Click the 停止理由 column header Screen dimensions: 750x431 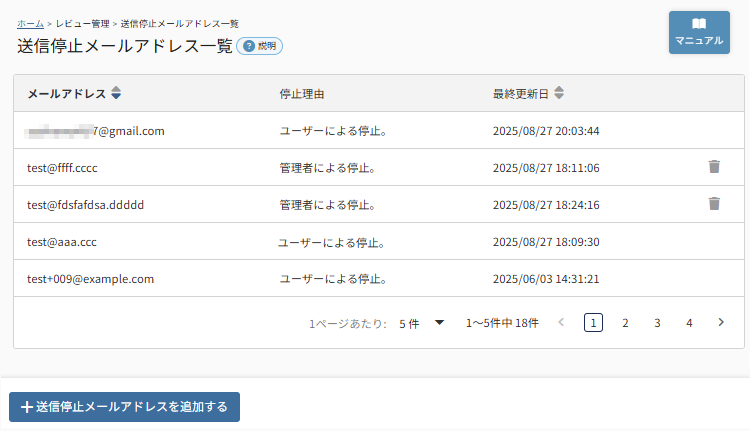click(302, 94)
